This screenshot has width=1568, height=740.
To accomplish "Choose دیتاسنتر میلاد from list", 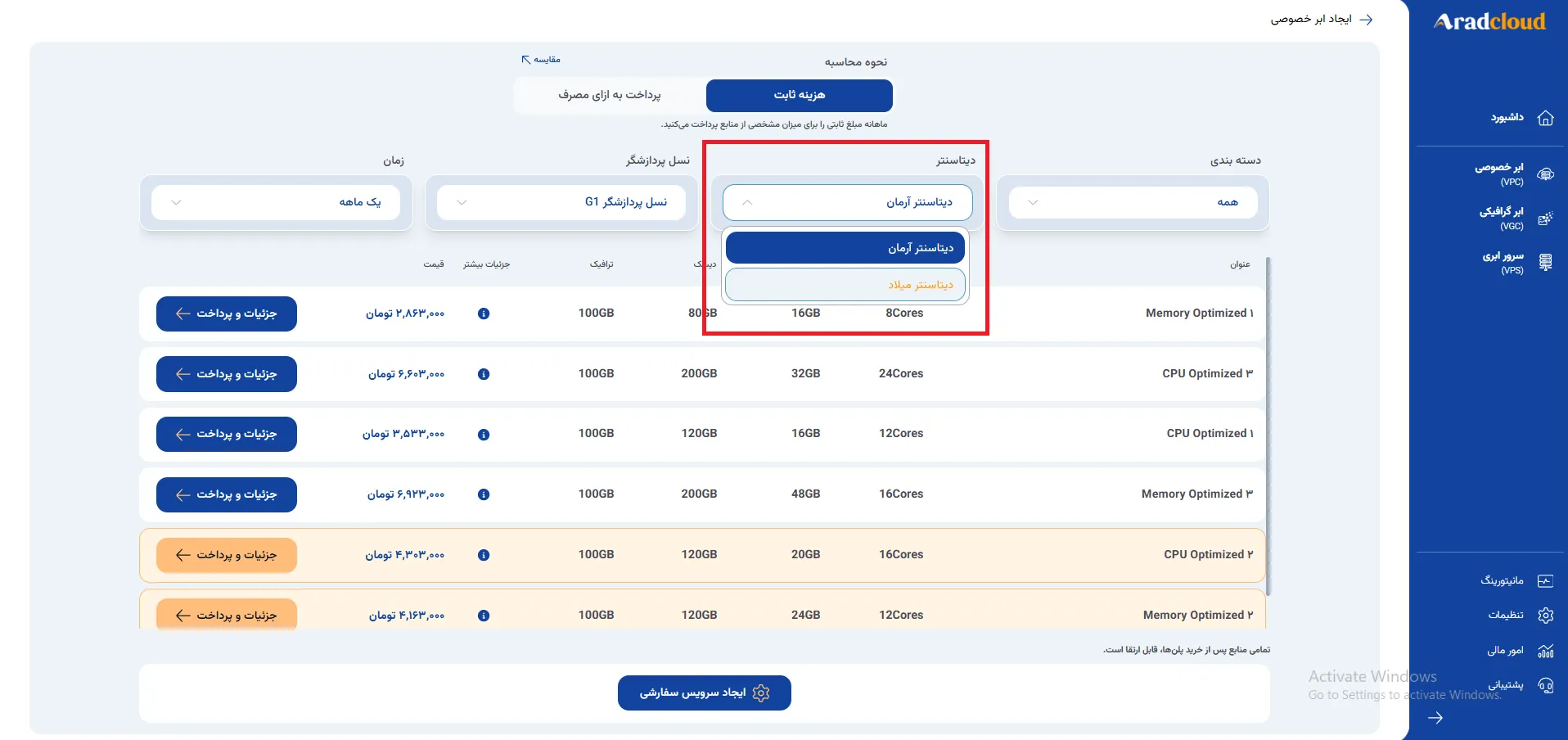I will click(845, 285).
